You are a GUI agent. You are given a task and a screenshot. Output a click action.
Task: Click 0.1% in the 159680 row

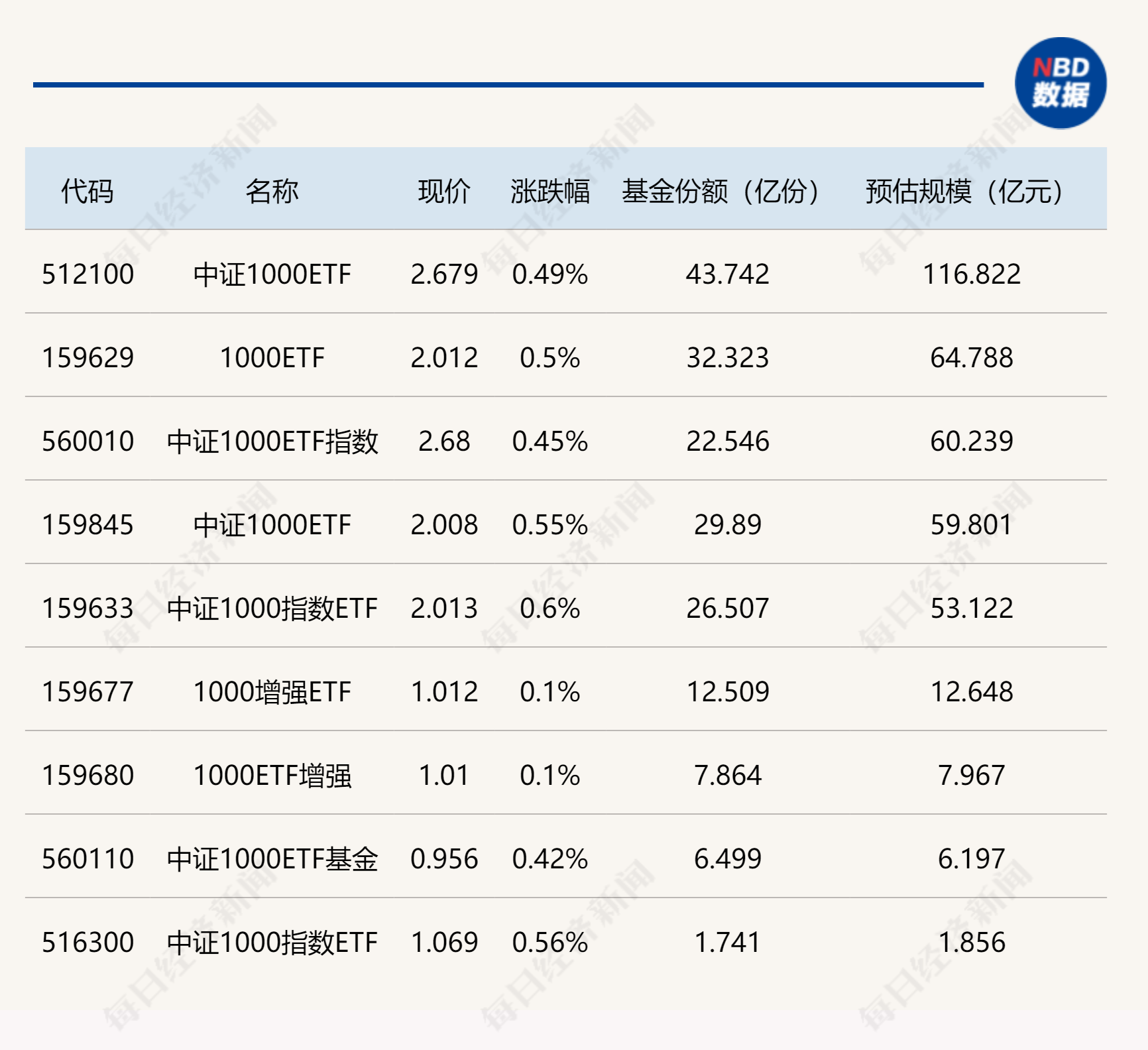550,776
